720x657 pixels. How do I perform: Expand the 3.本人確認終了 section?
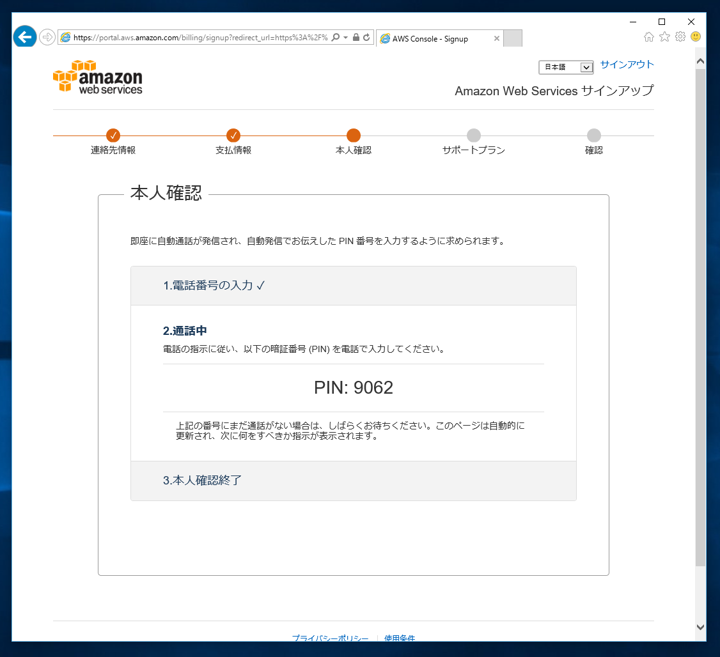coord(353,481)
